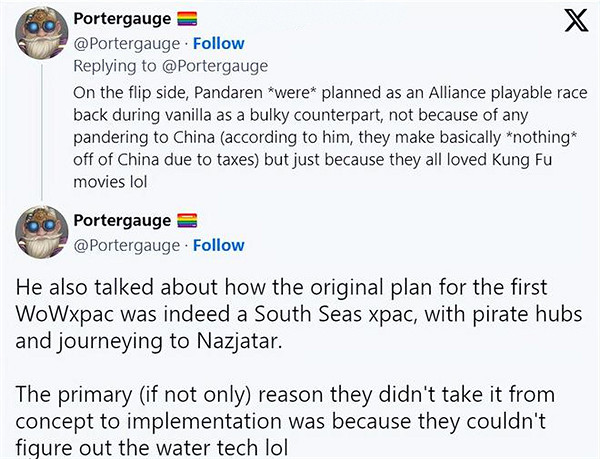Screen dimensions: 600x459
Task: Click the @Portergauge handle in the top tweet
Action: point(127,44)
